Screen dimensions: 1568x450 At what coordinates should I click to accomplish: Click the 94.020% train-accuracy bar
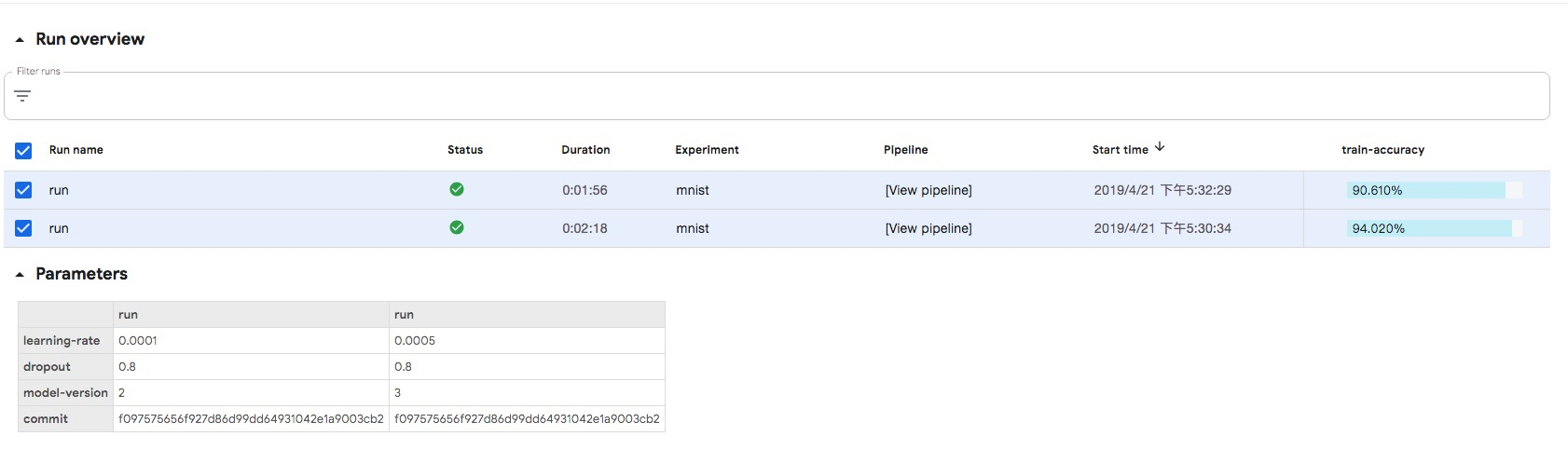(1428, 228)
